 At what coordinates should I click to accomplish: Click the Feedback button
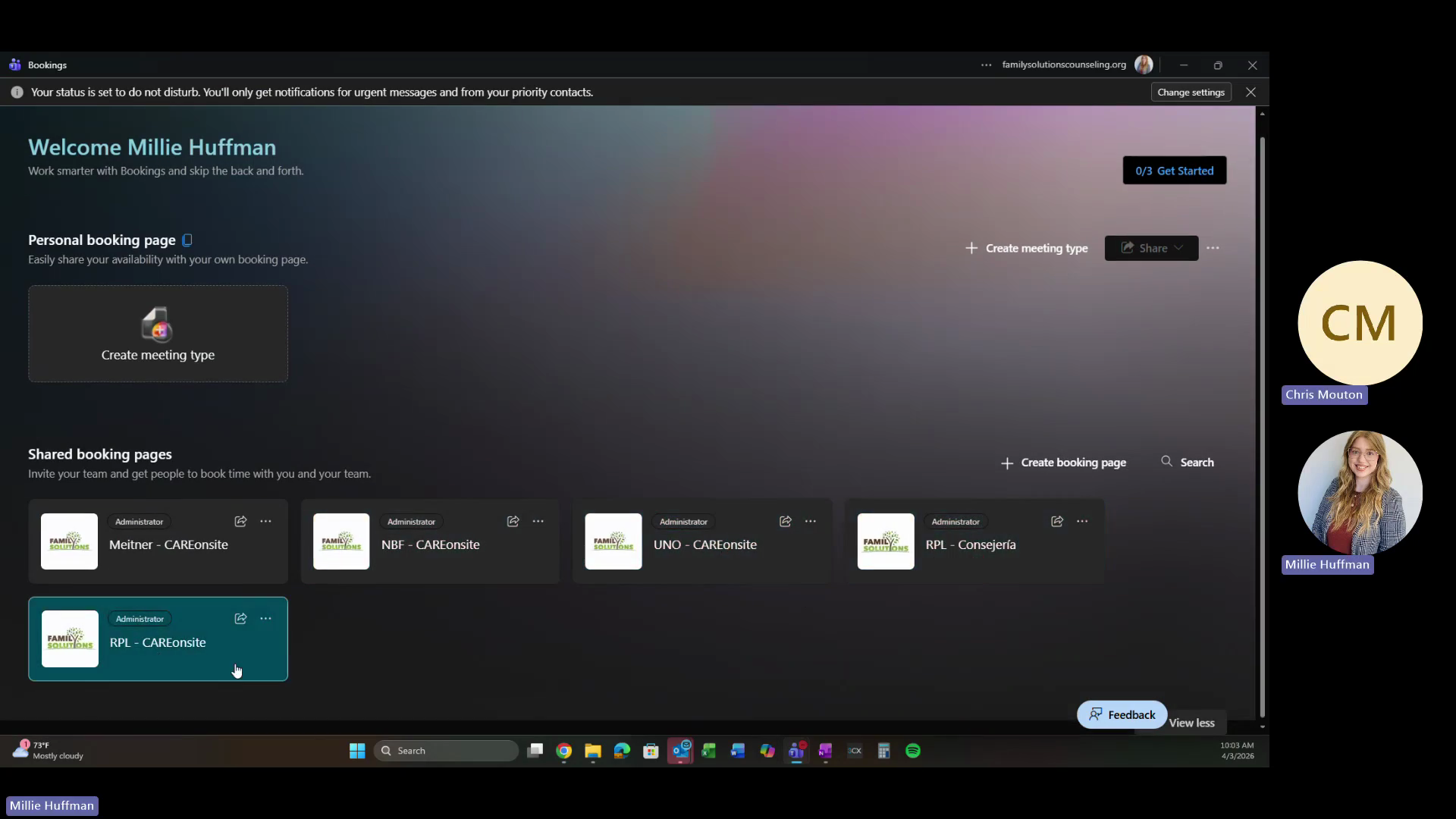coord(1122,715)
